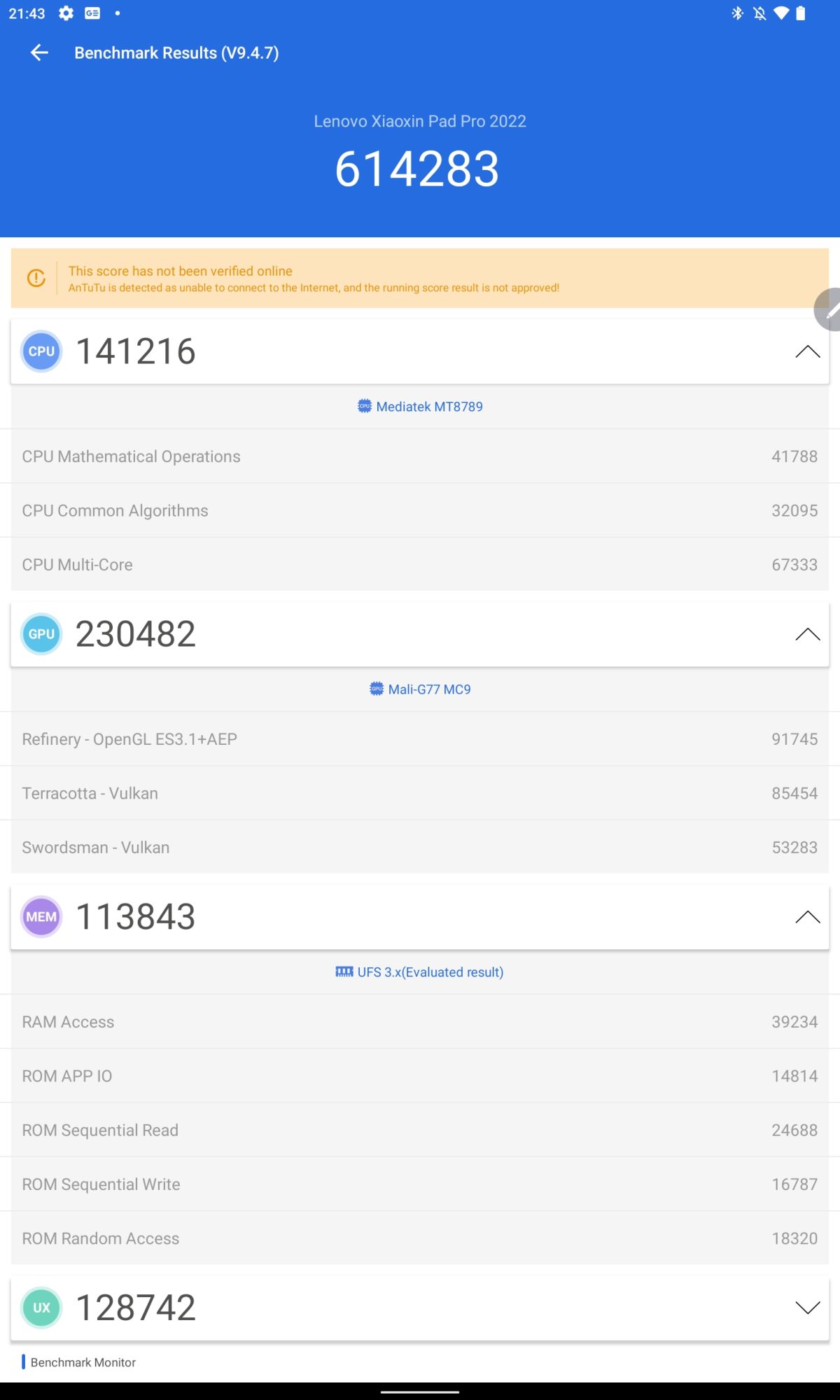The width and height of the screenshot is (840, 1400).
Task: Tap the orange warning exclamation icon
Action: pos(36,278)
